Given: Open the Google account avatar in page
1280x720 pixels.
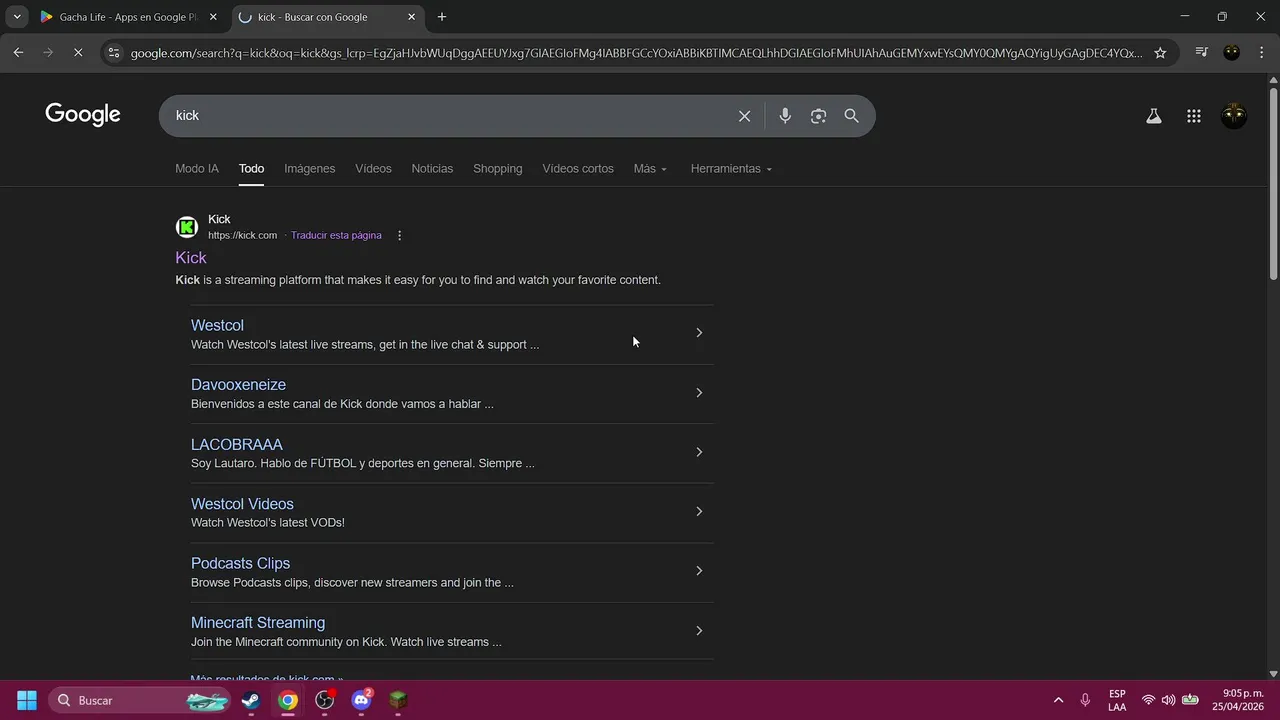Looking at the screenshot, I should 1234,116.
